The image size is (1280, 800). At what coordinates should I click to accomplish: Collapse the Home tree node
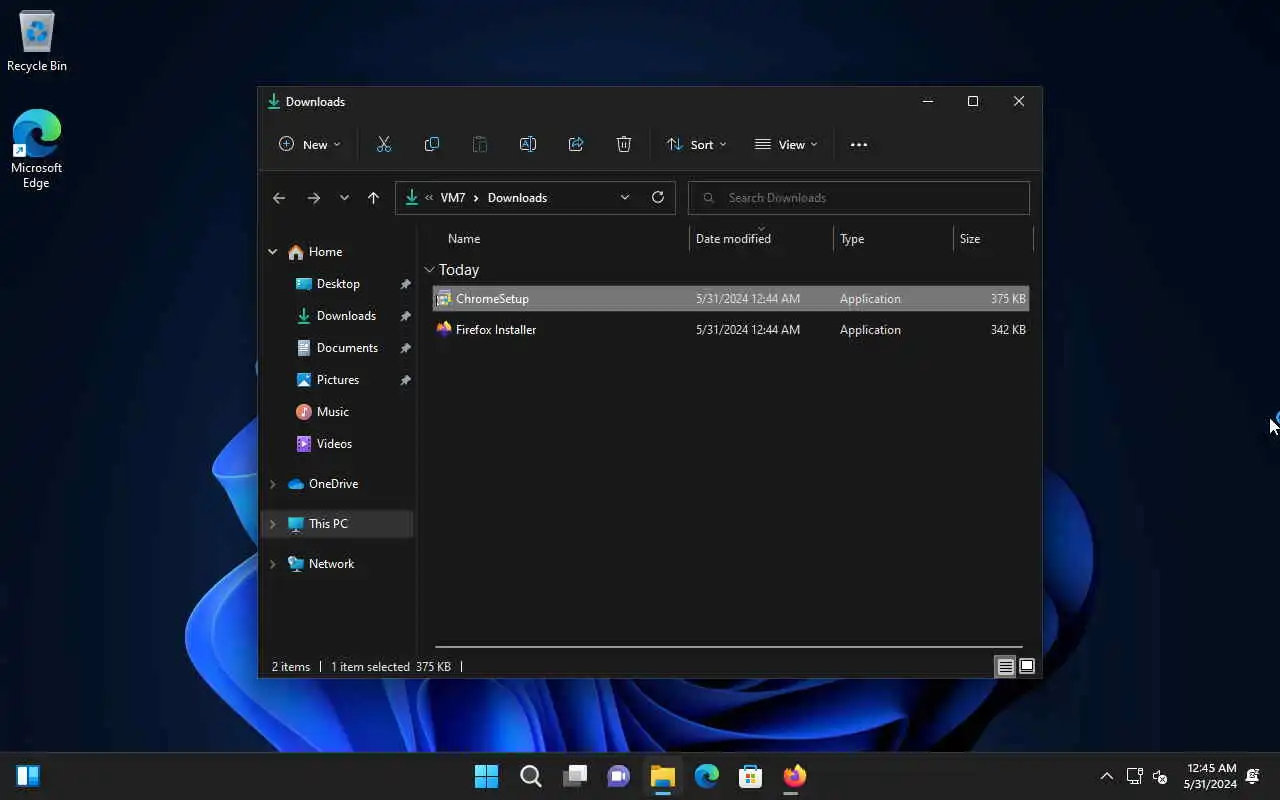point(273,252)
